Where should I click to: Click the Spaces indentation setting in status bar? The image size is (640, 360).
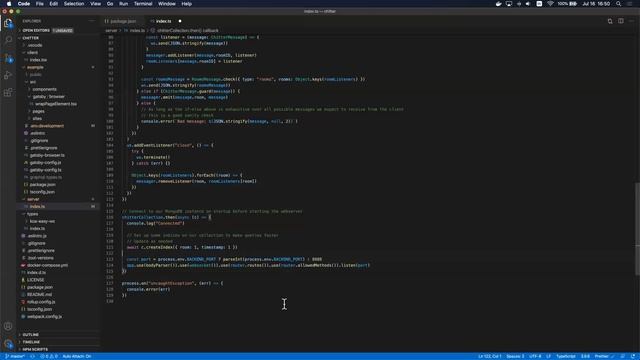tap(515, 356)
